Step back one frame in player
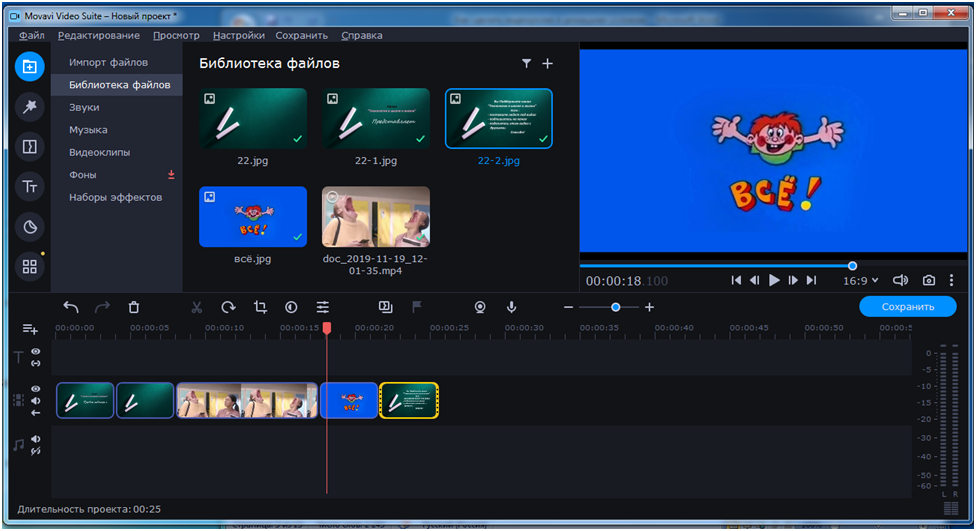976x531 pixels. (754, 280)
